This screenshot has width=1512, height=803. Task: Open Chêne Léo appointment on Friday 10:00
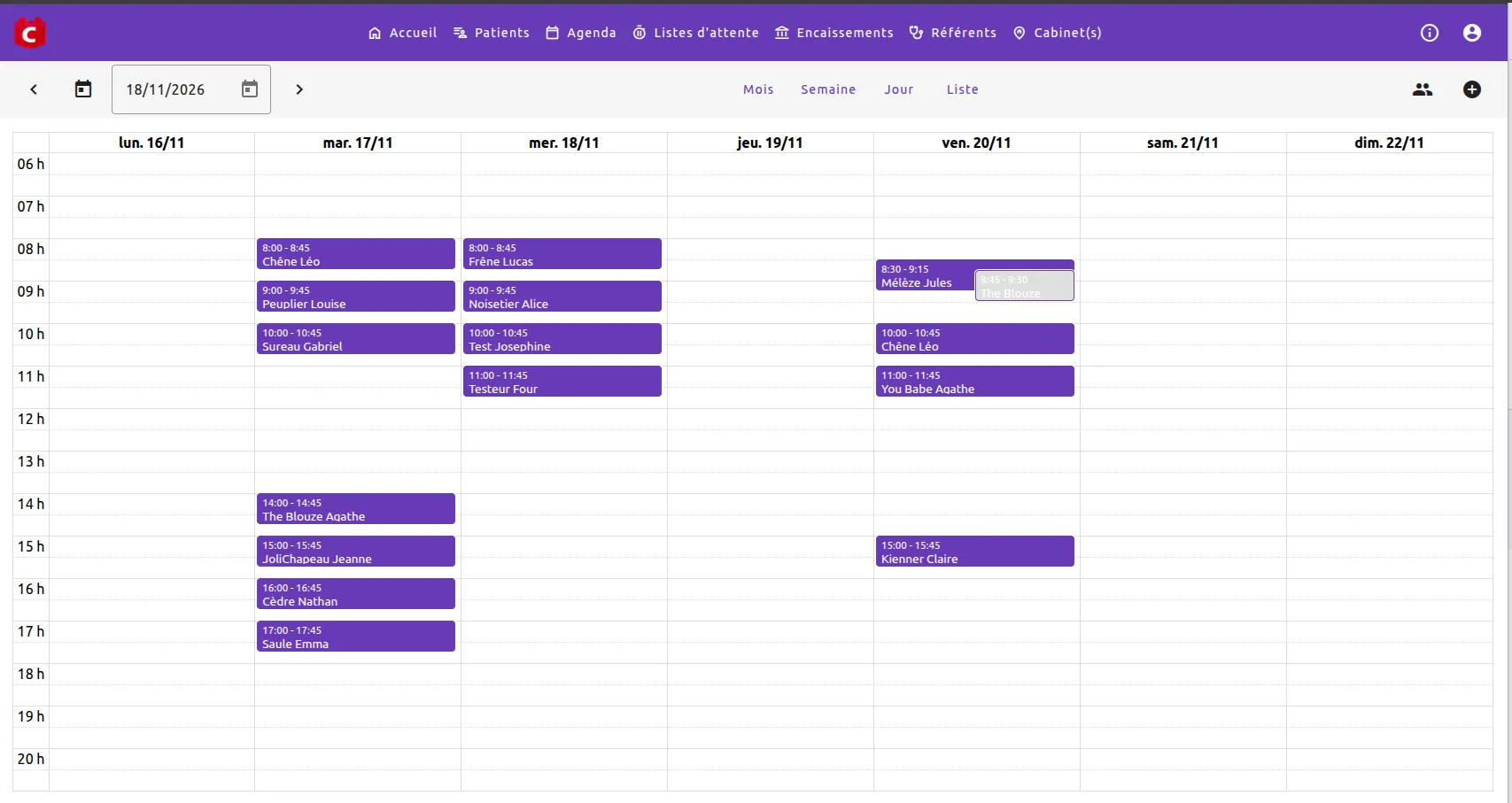pyautogui.click(x=975, y=339)
